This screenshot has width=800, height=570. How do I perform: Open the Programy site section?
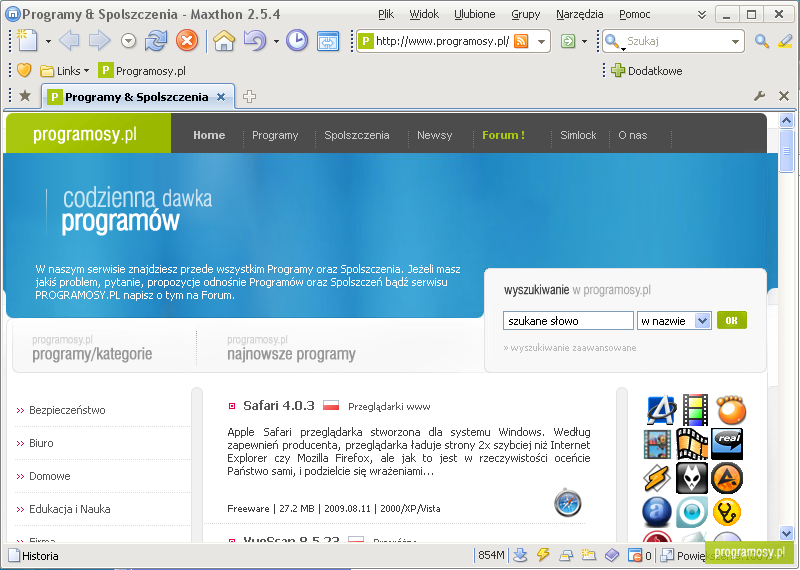click(275, 135)
